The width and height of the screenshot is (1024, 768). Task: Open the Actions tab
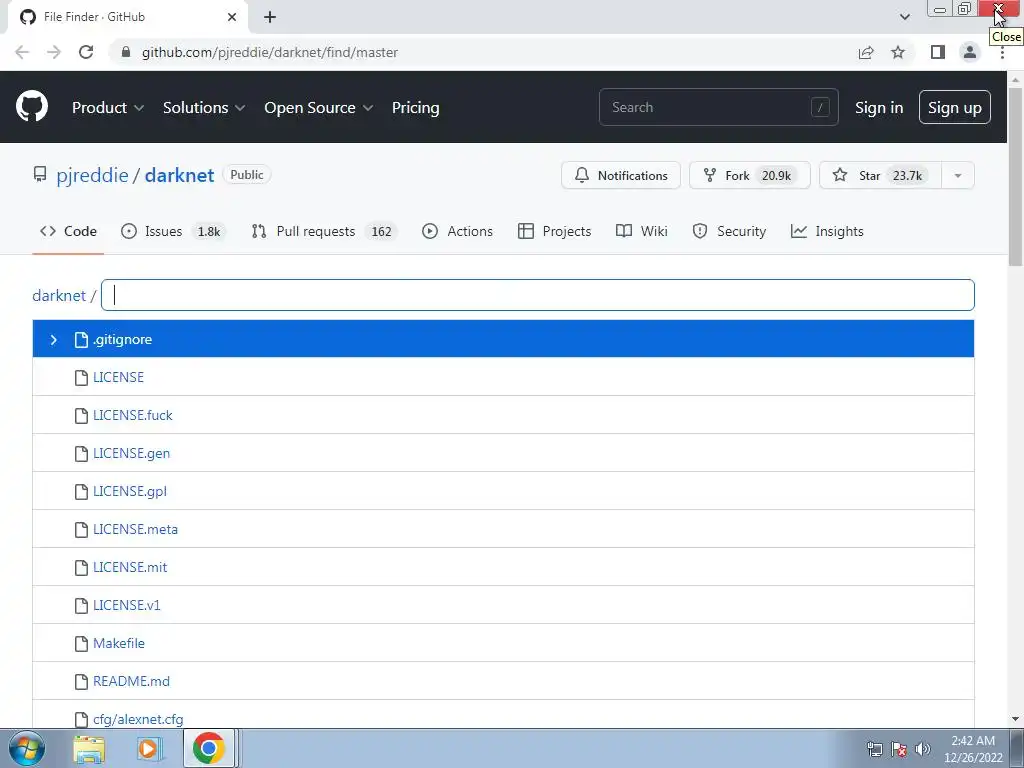coord(457,231)
